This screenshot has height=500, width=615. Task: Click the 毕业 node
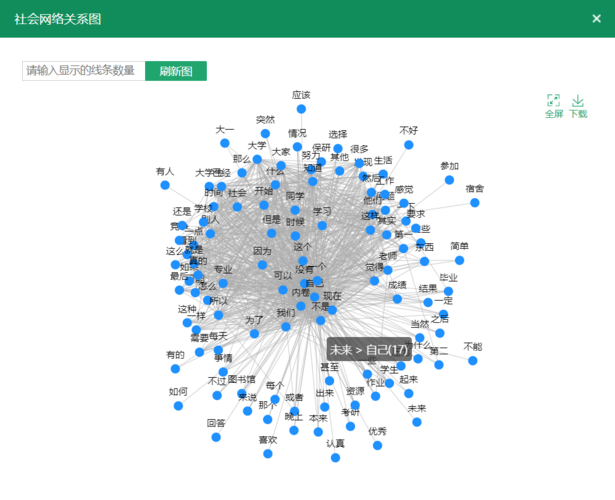[x=448, y=291]
